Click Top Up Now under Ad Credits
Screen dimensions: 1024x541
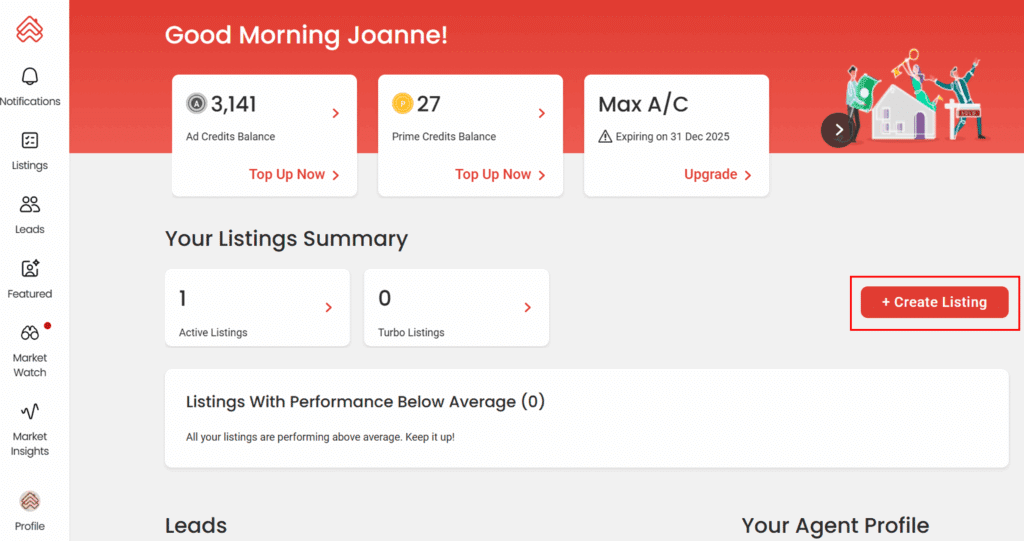point(294,174)
